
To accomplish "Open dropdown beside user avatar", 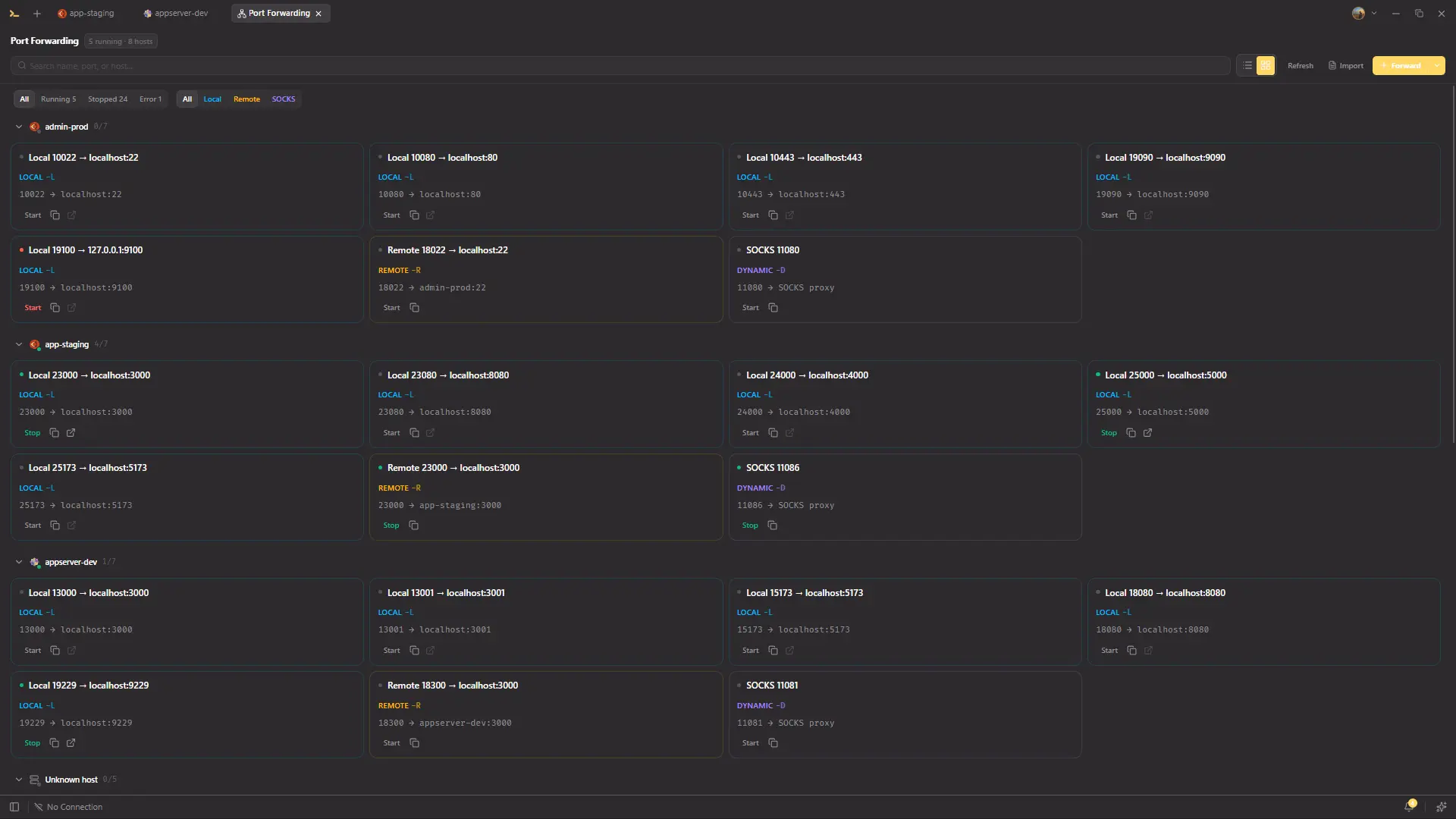I will [1374, 14].
